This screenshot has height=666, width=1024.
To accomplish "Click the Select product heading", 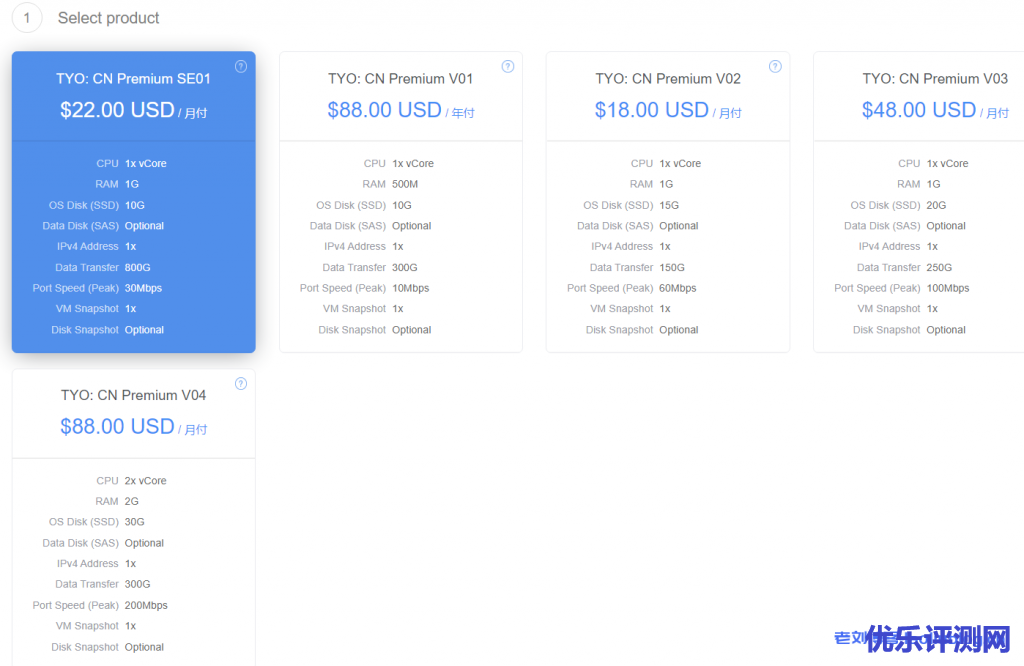I will click(109, 18).
